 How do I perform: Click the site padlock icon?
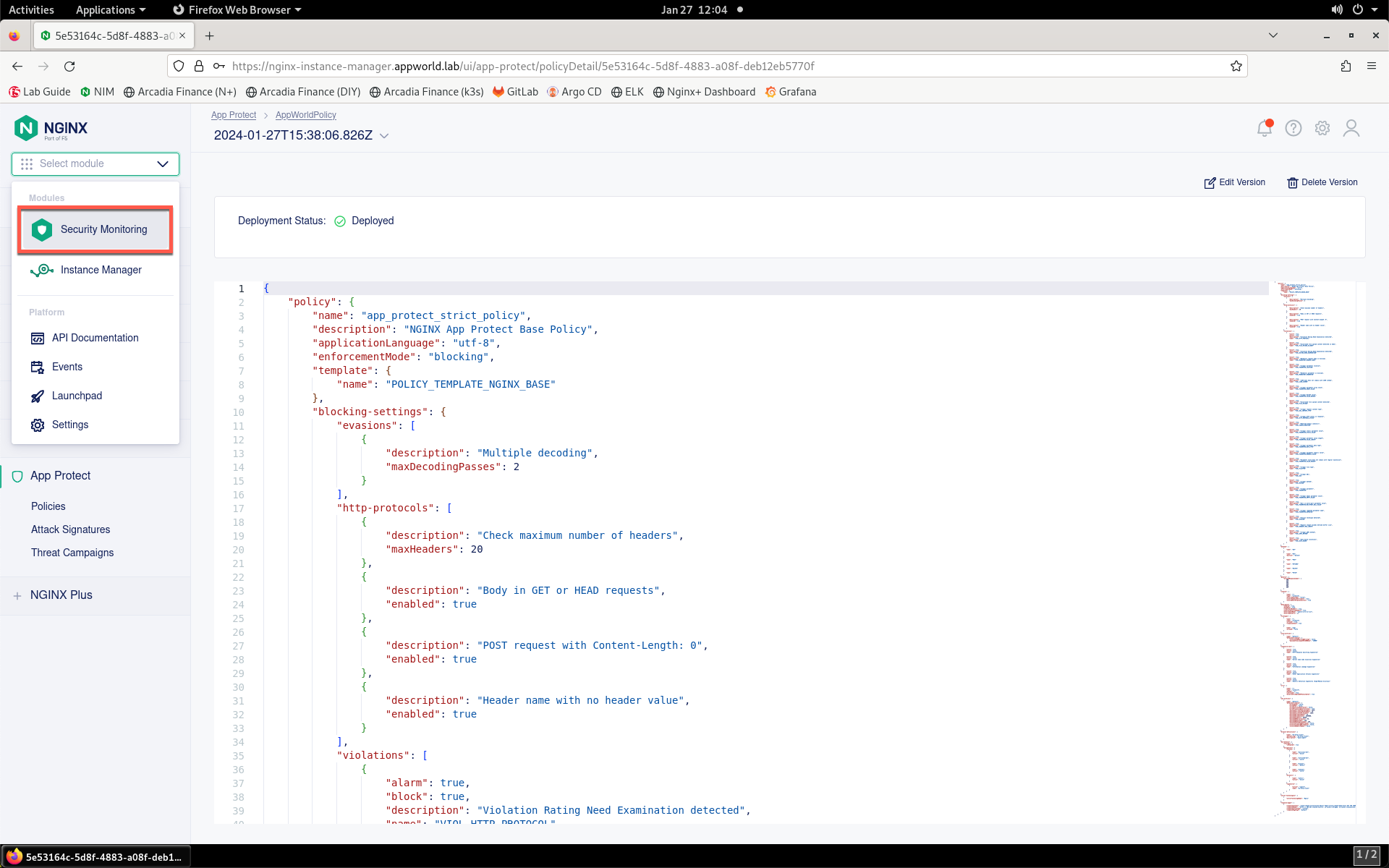pos(199,66)
